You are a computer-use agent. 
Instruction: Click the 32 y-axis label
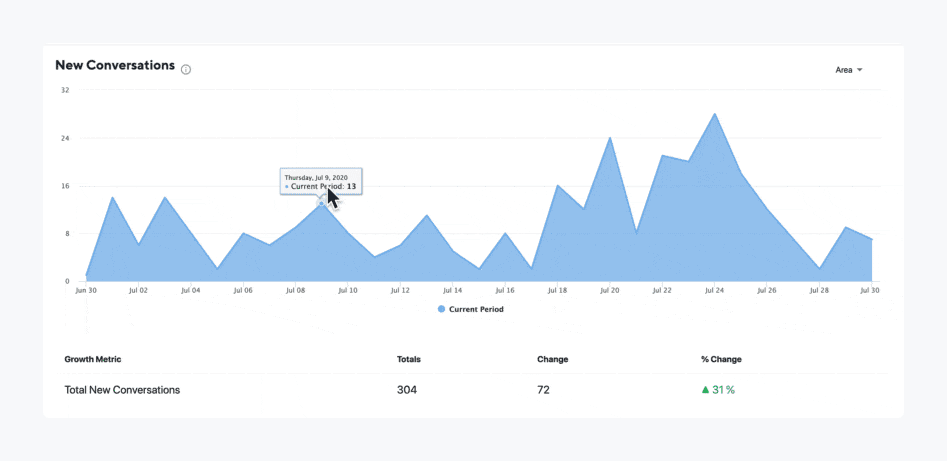[x=65, y=90]
